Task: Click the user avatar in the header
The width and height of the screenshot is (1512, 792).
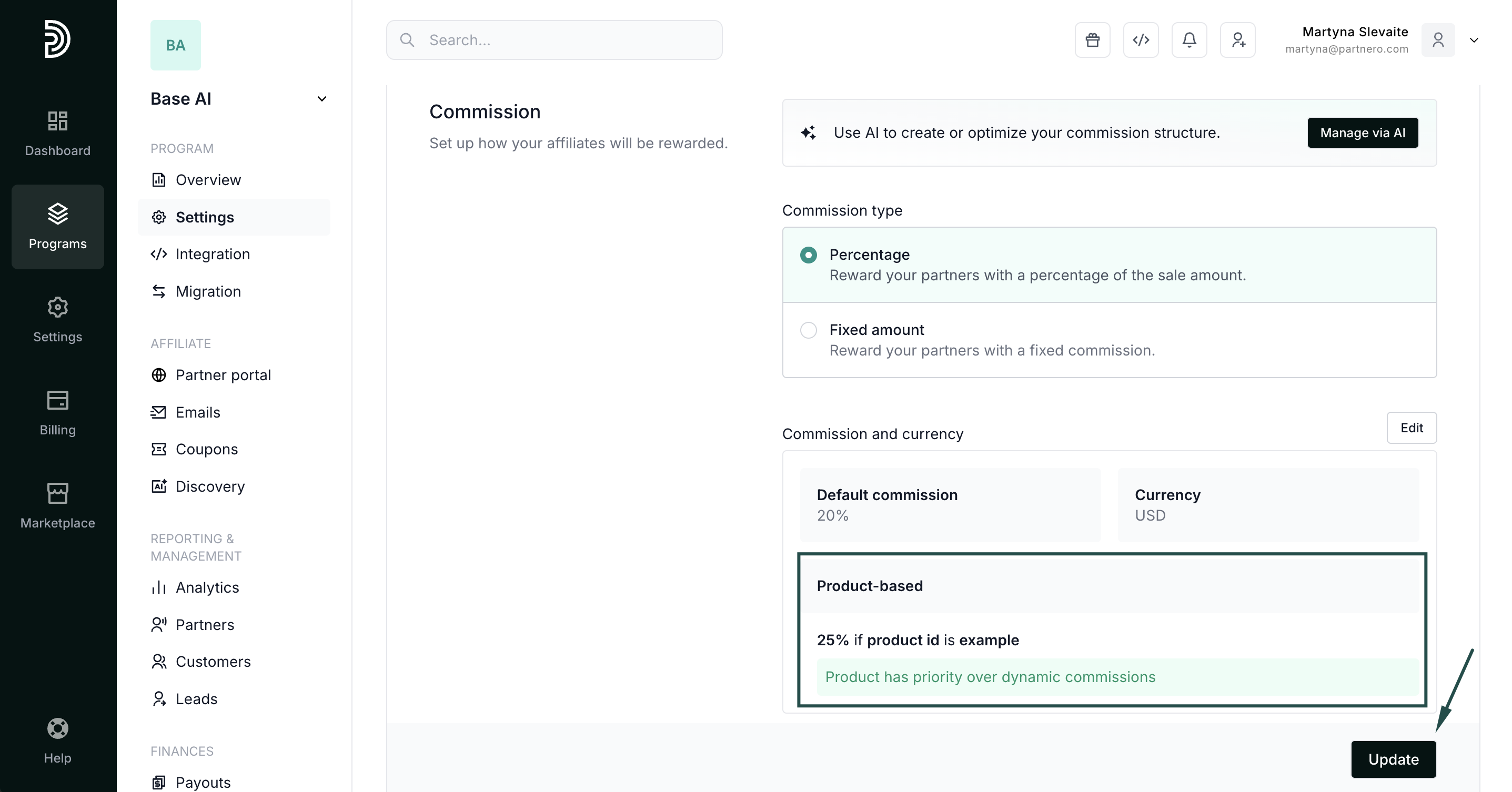Action: pos(1438,40)
